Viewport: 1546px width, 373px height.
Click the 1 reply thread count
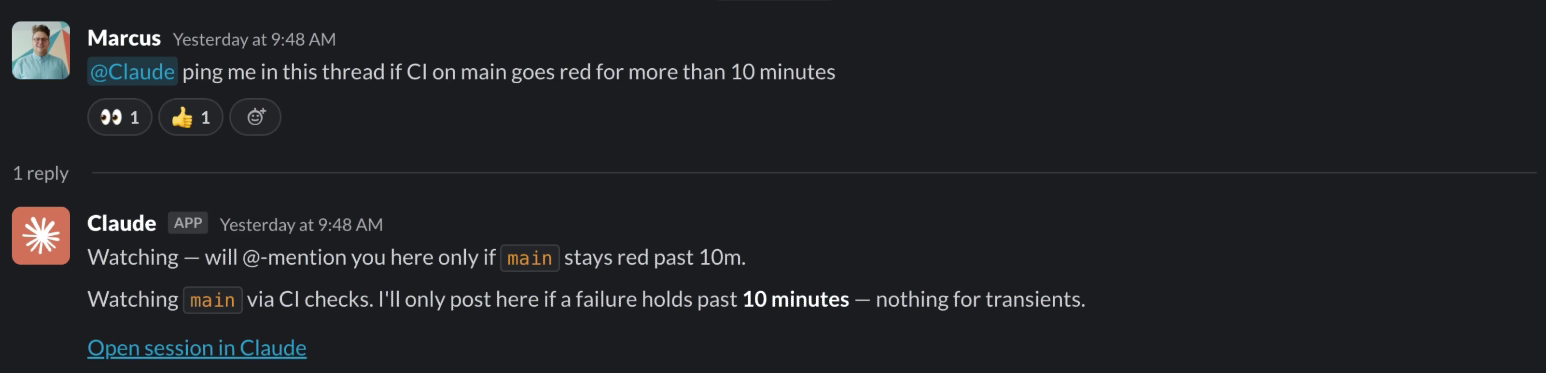coord(40,173)
